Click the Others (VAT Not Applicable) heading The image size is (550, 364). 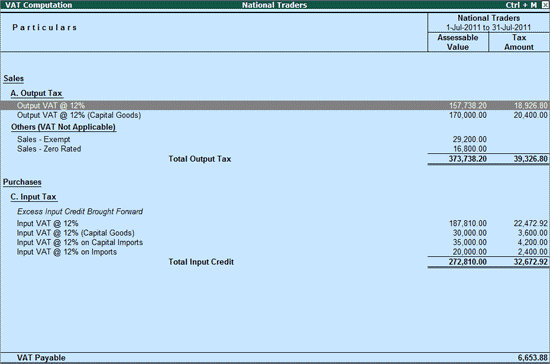(x=63, y=127)
